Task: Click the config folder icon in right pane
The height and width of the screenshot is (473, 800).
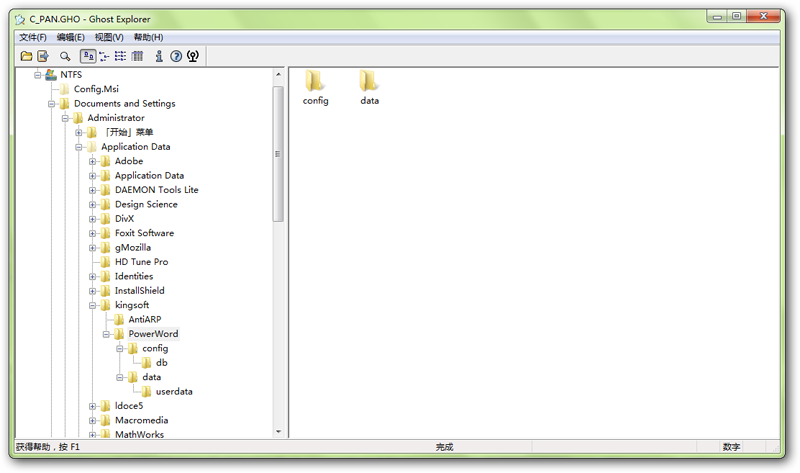Action: [x=315, y=81]
